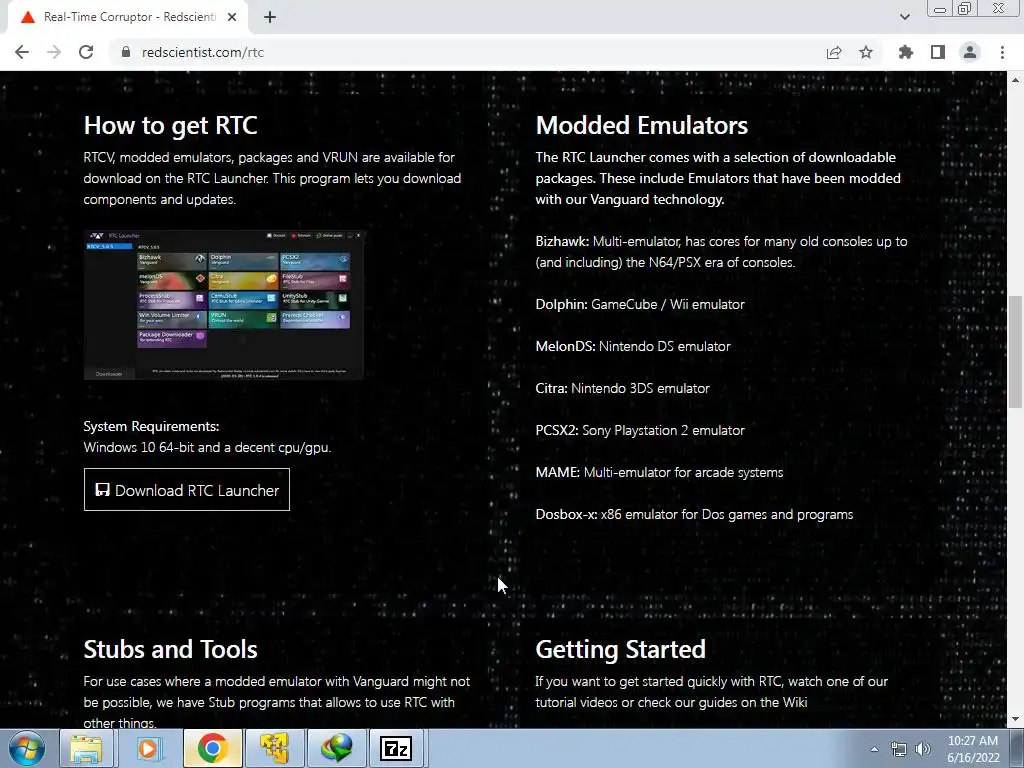
Task: View site security lock info
Action: (x=126, y=52)
